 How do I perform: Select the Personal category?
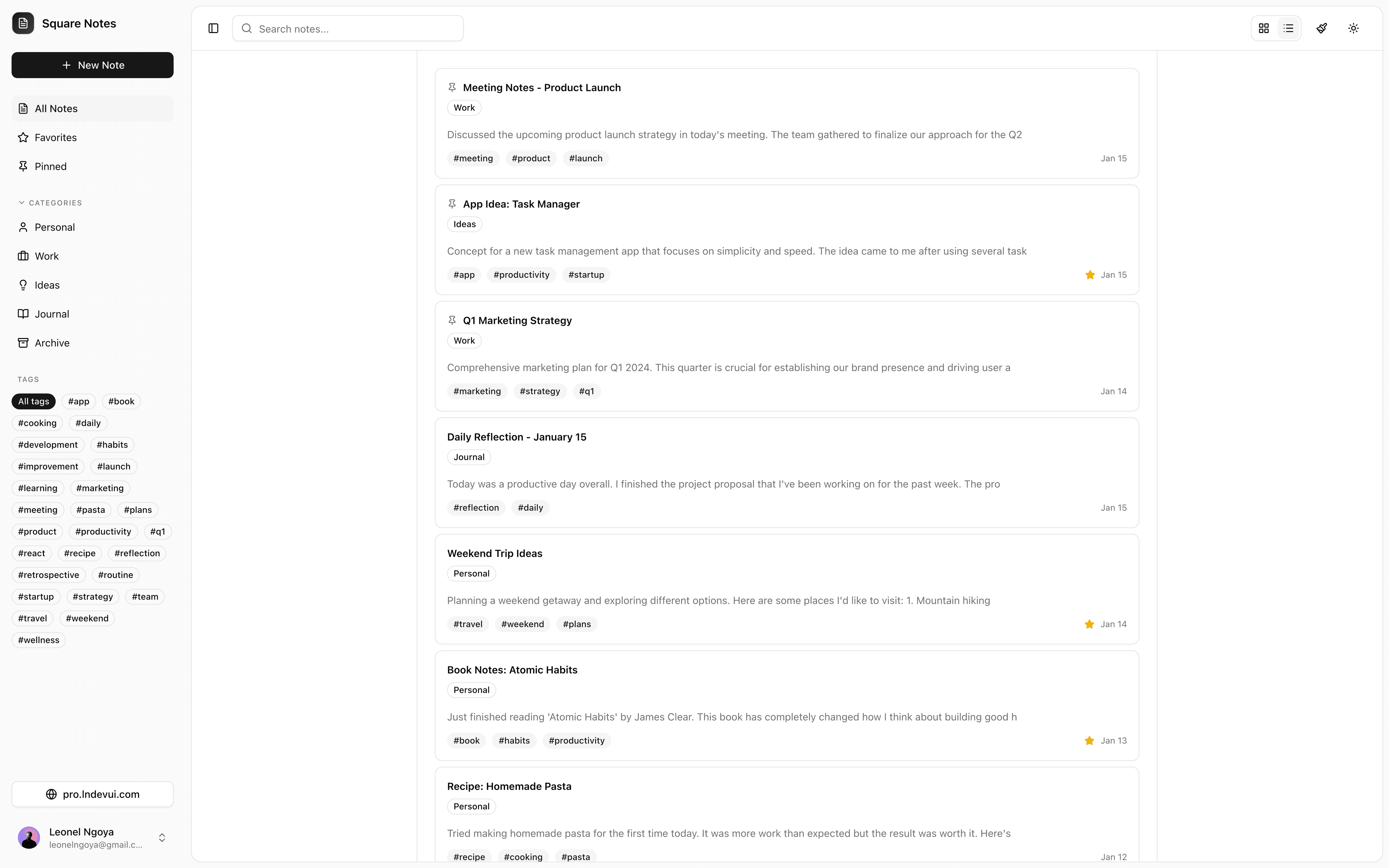click(x=93, y=227)
